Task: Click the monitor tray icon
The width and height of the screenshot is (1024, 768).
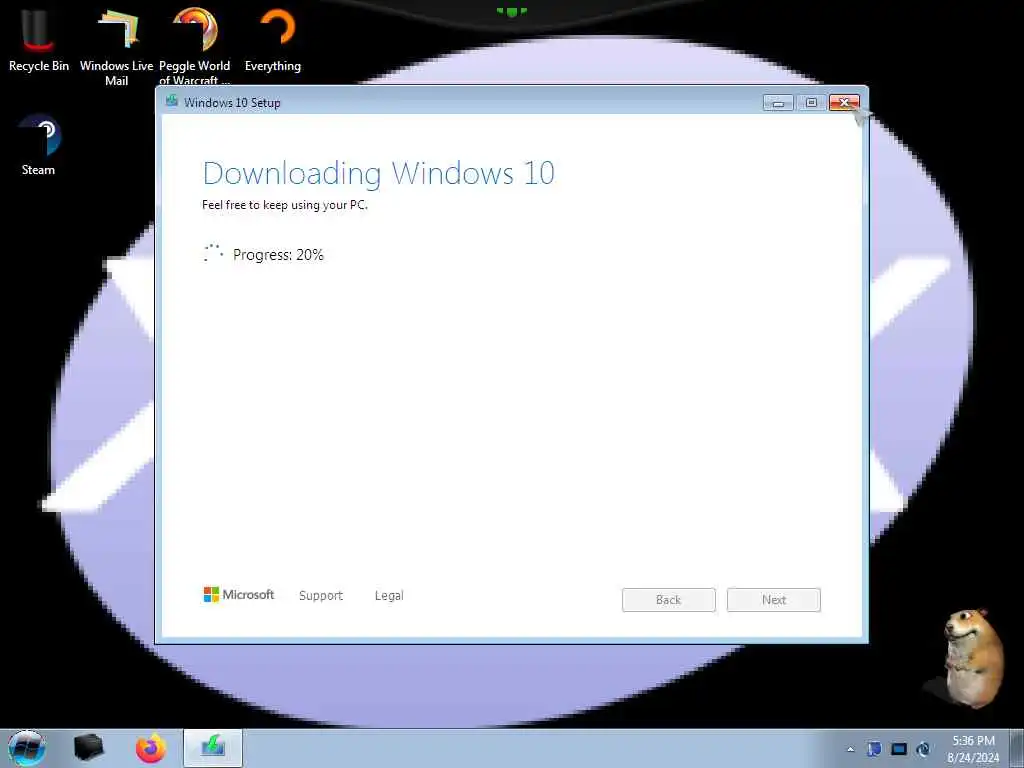Action: pos(899,749)
